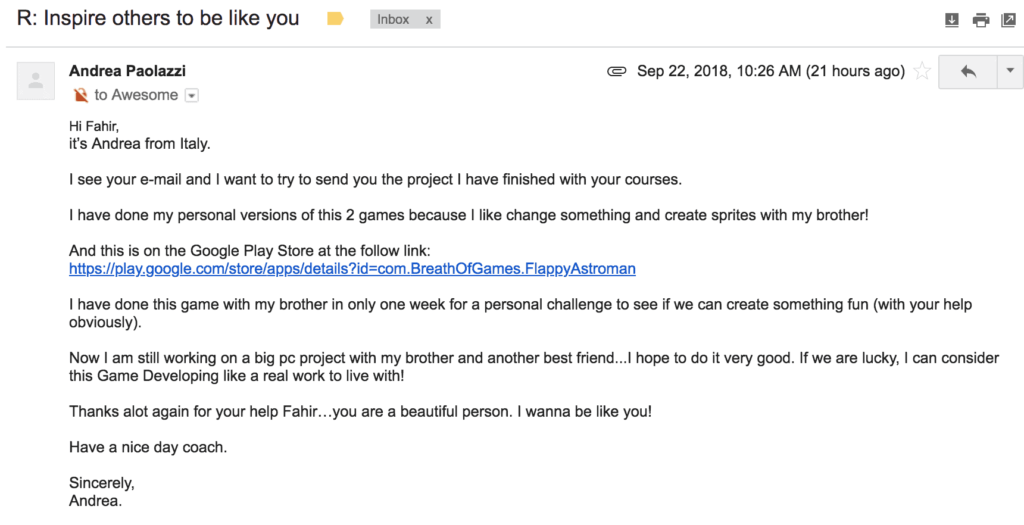1024x525 pixels.
Task: Star this email message
Action: click(921, 71)
